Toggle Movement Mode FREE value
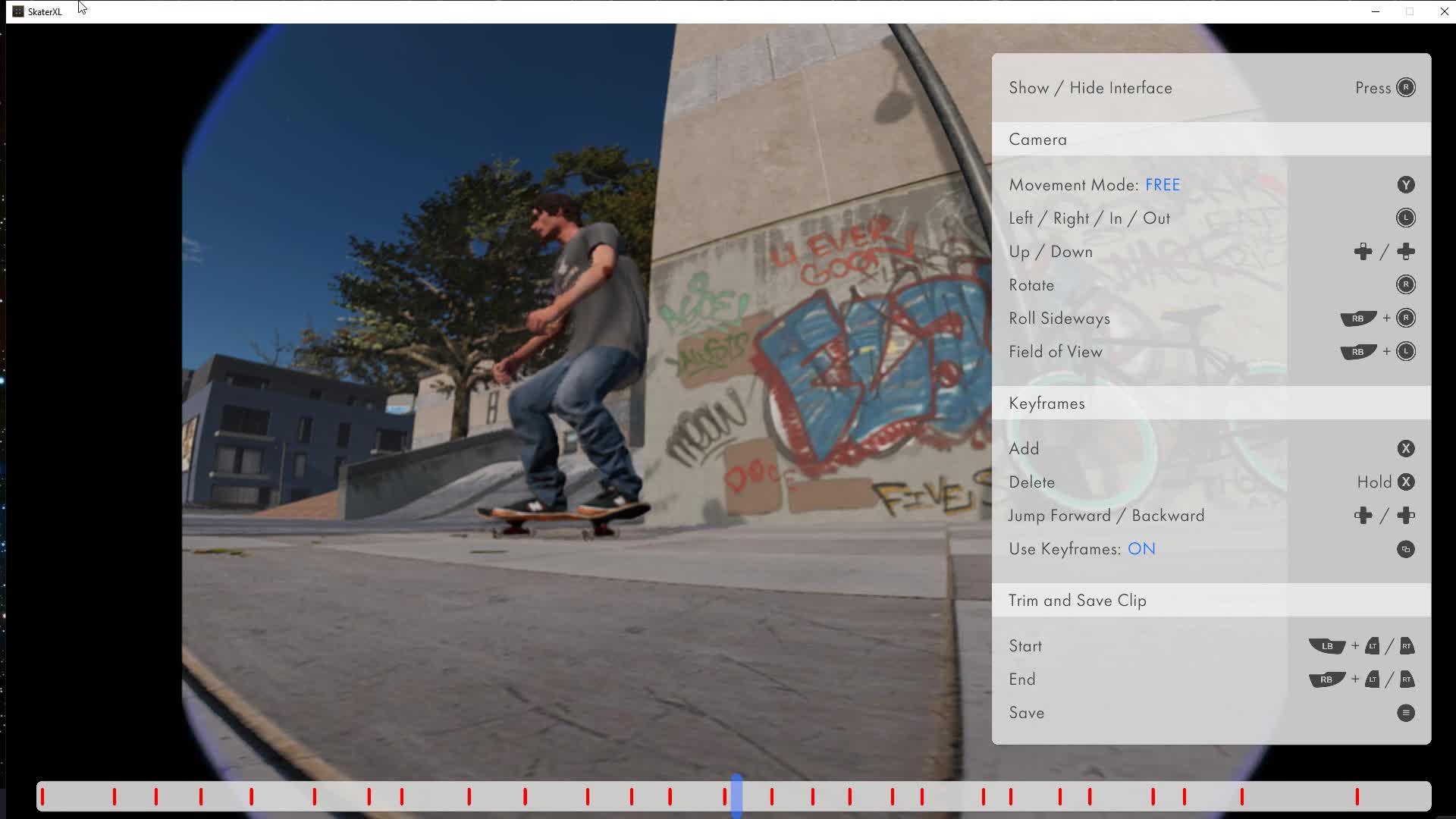 (x=1163, y=185)
